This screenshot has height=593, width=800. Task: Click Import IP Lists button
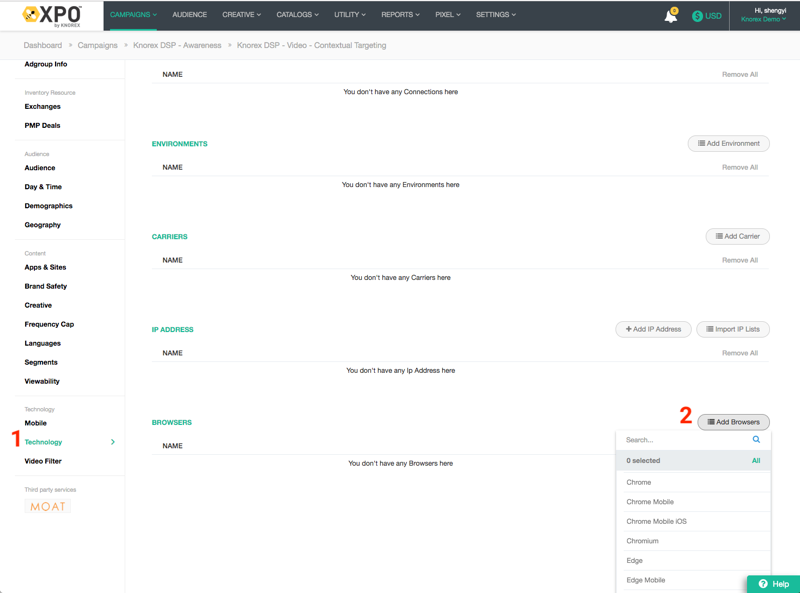(x=733, y=329)
